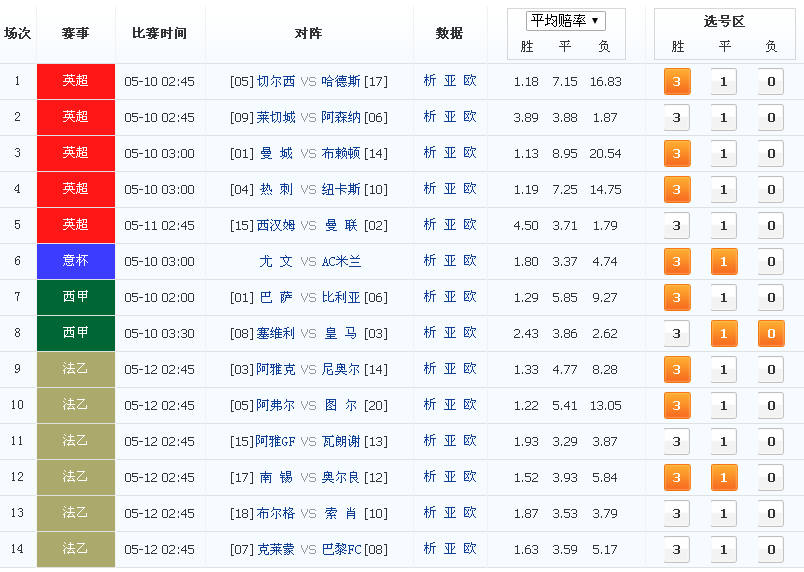Deselect win (3) for match 3 曼城
Screen dimensions: 804x572
pos(677,154)
